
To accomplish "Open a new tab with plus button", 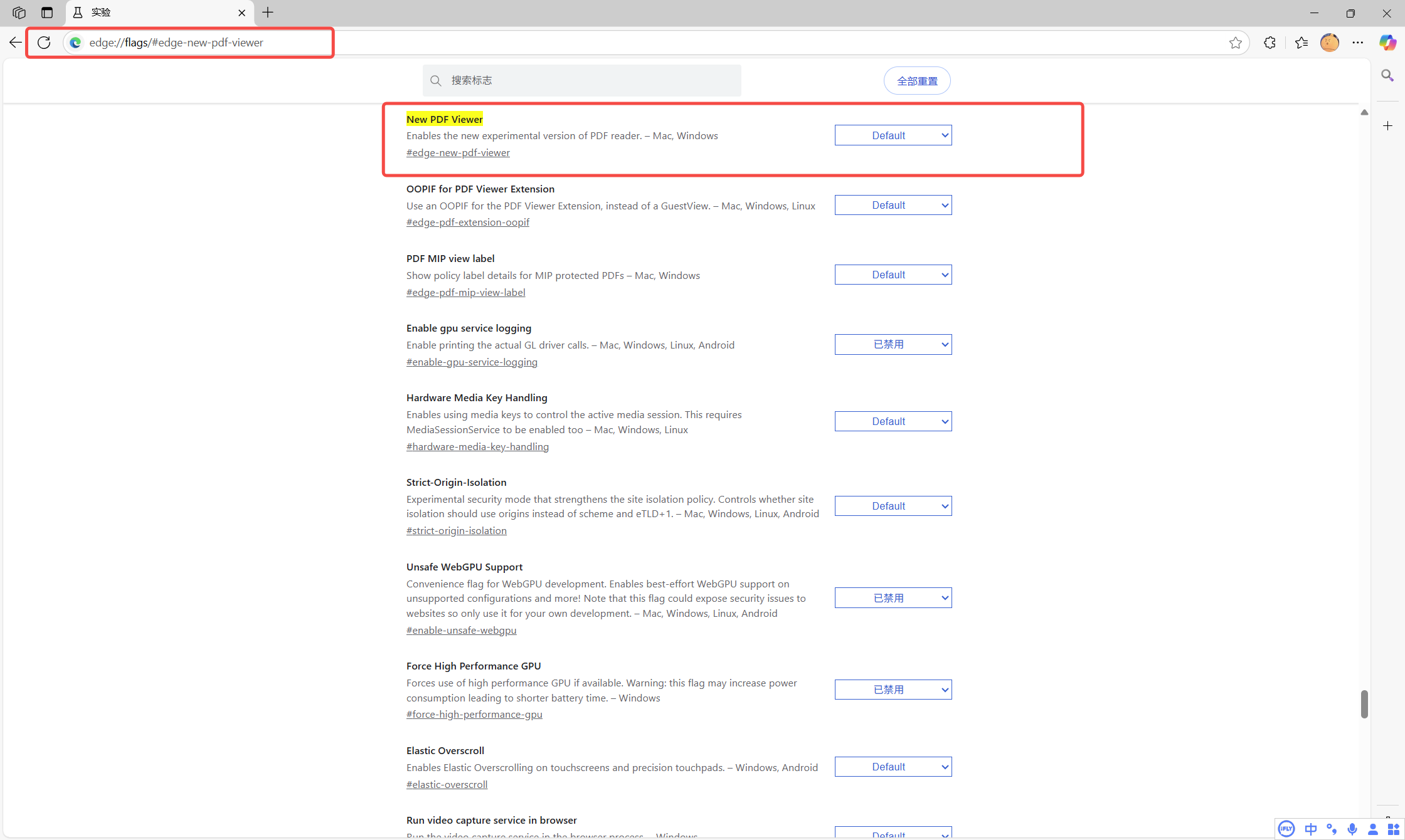I will pyautogui.click(x=268, y=13).
